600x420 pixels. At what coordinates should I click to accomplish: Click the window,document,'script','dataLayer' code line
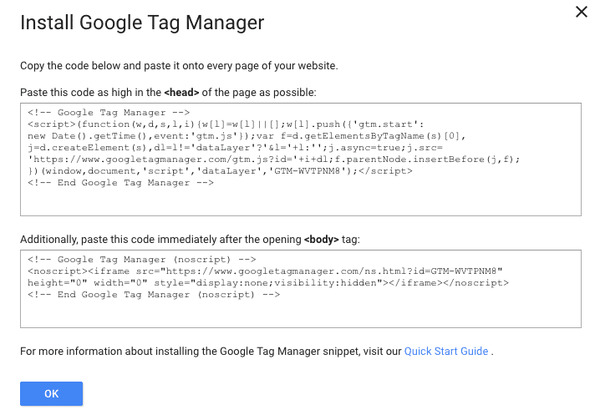pos(220,171)
